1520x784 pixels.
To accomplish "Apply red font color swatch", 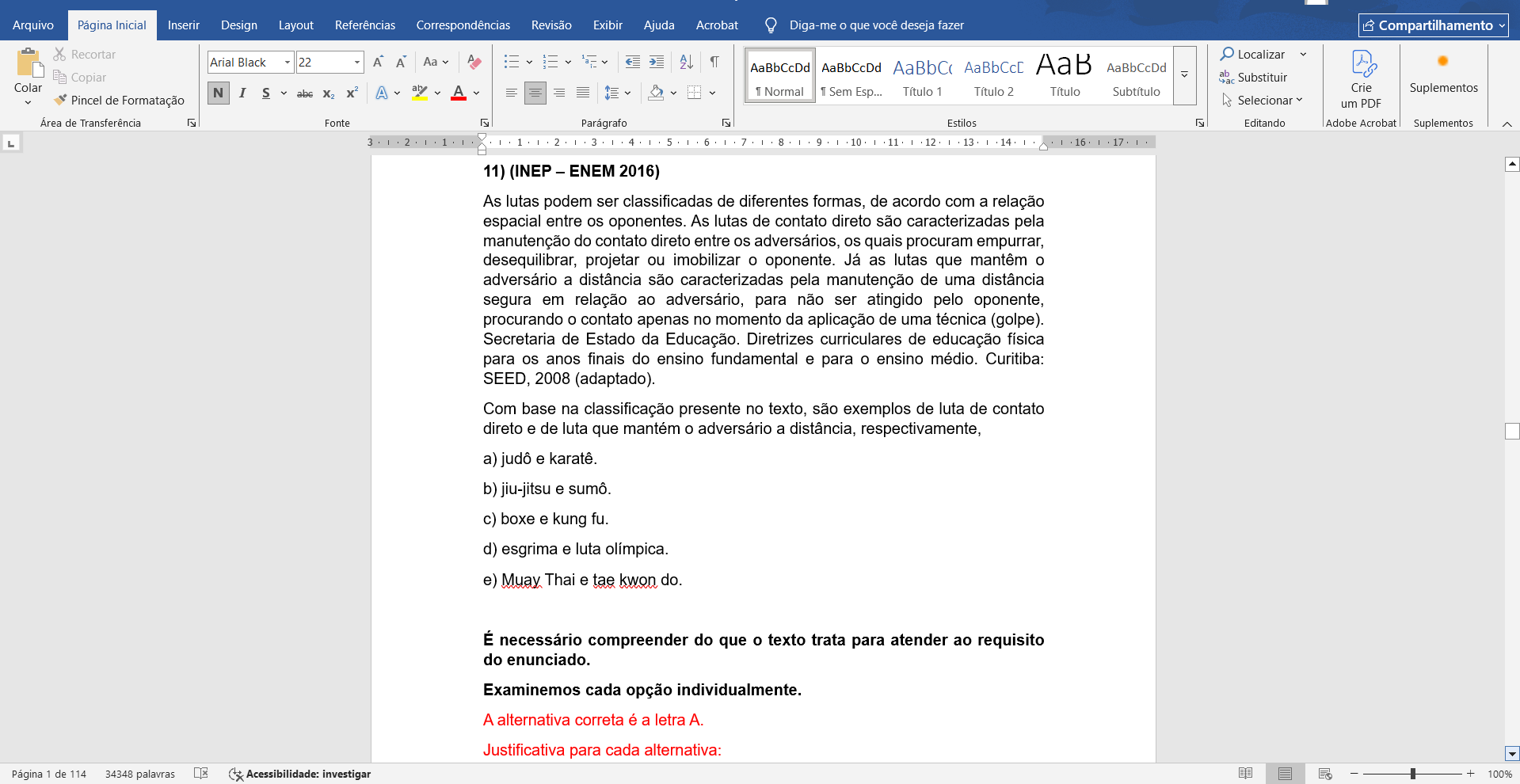I will point(459,93).
